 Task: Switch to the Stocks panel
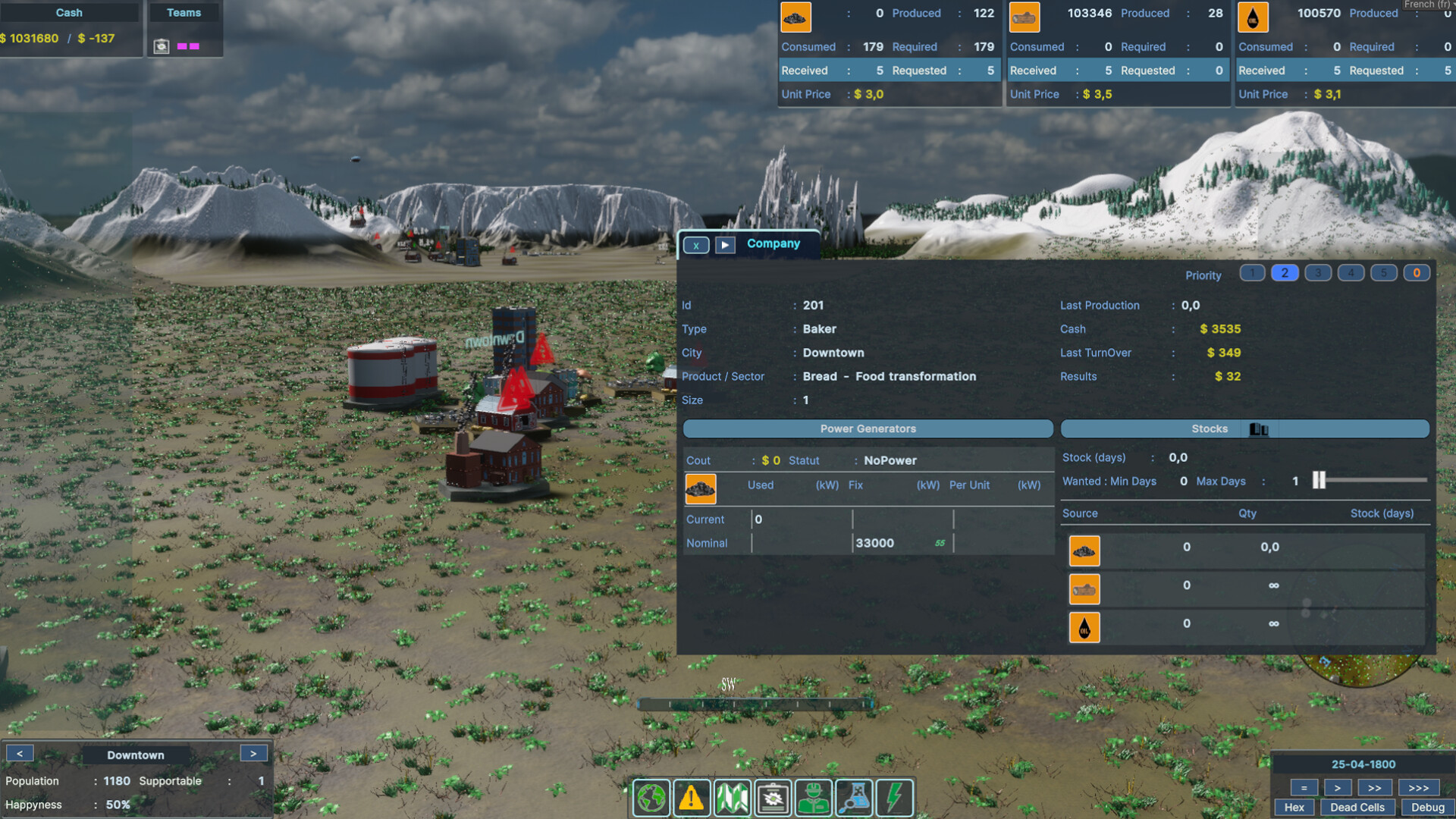(x=1209, y=428)
